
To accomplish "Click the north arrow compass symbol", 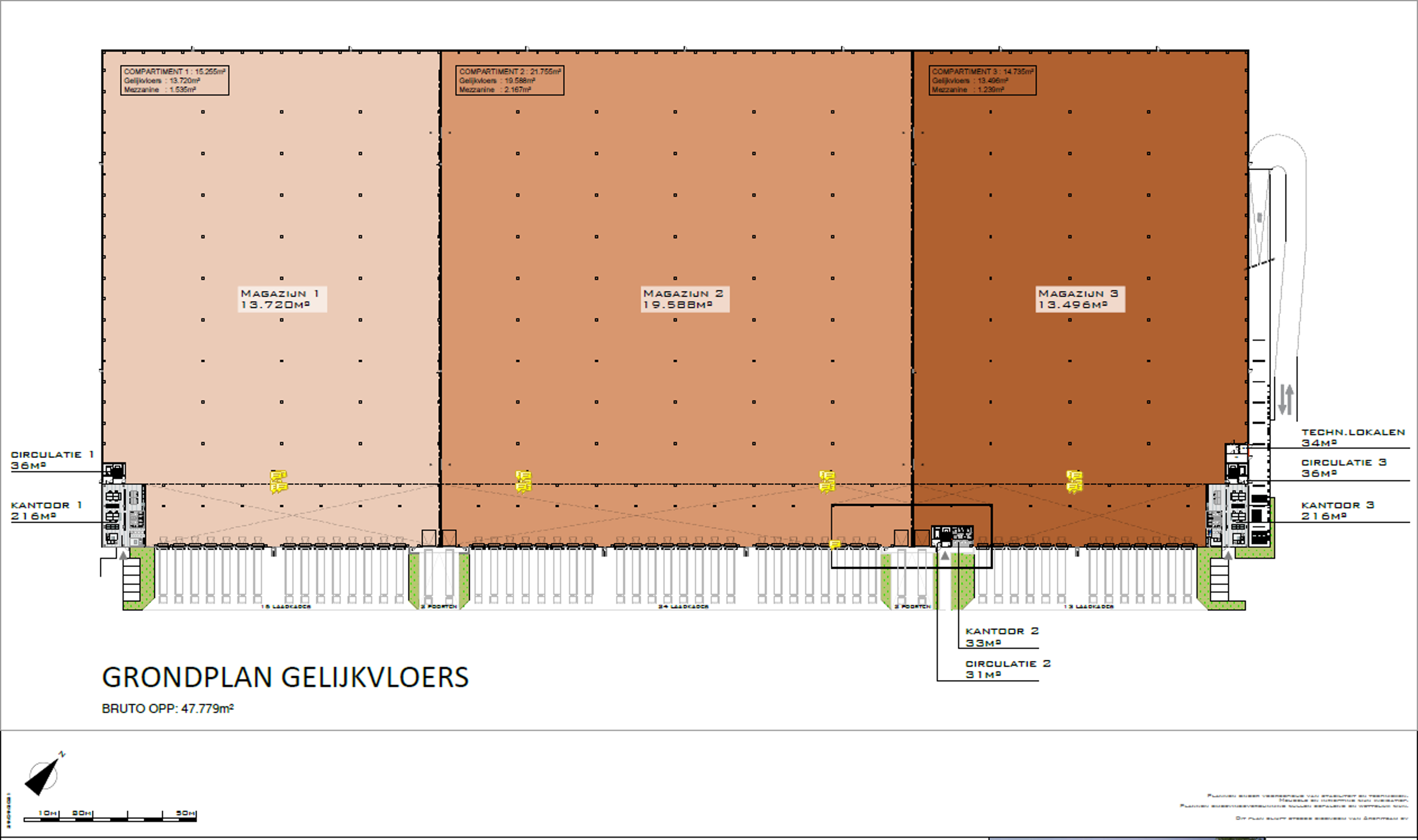I will 43,776.
